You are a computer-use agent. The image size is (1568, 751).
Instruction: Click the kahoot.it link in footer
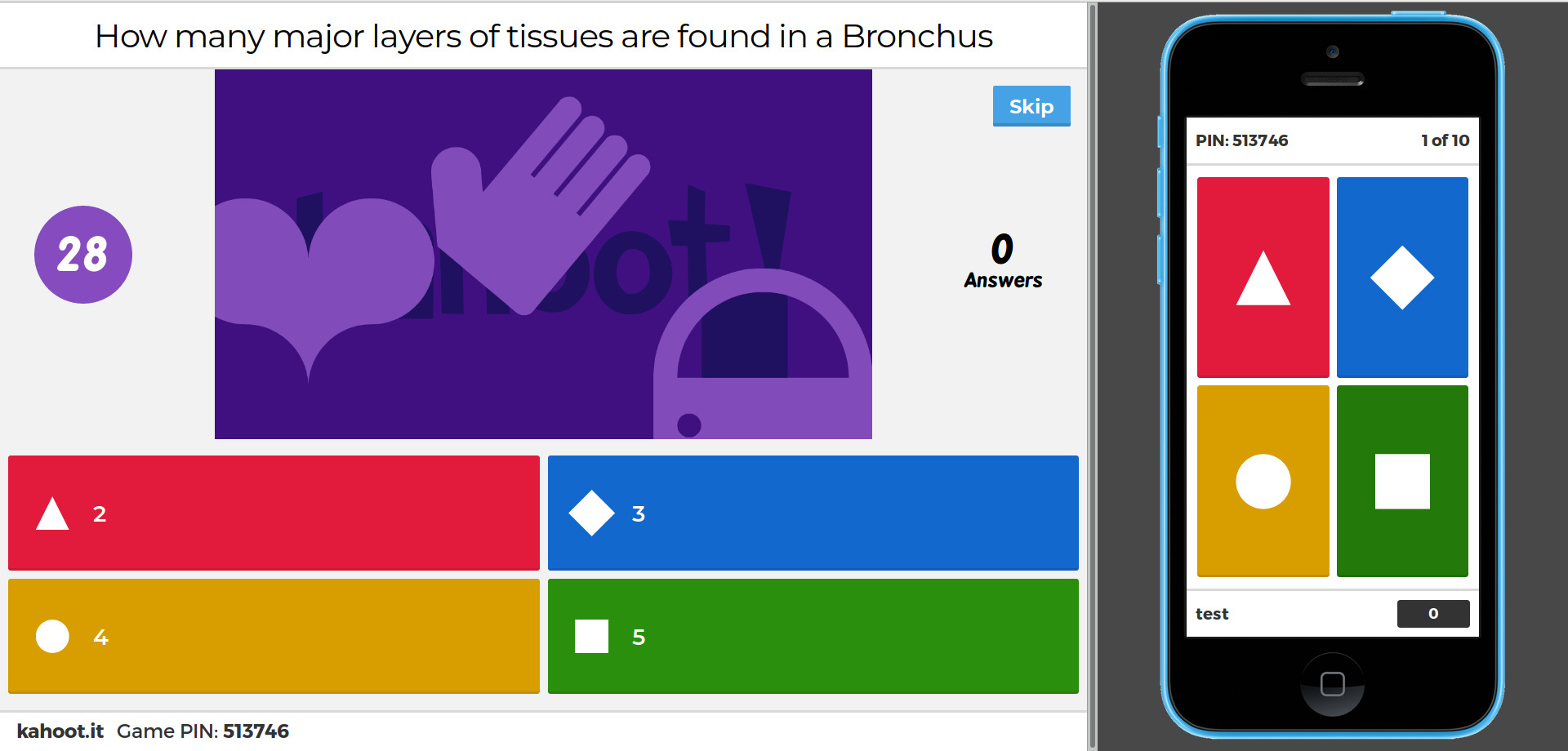[60, 731]
